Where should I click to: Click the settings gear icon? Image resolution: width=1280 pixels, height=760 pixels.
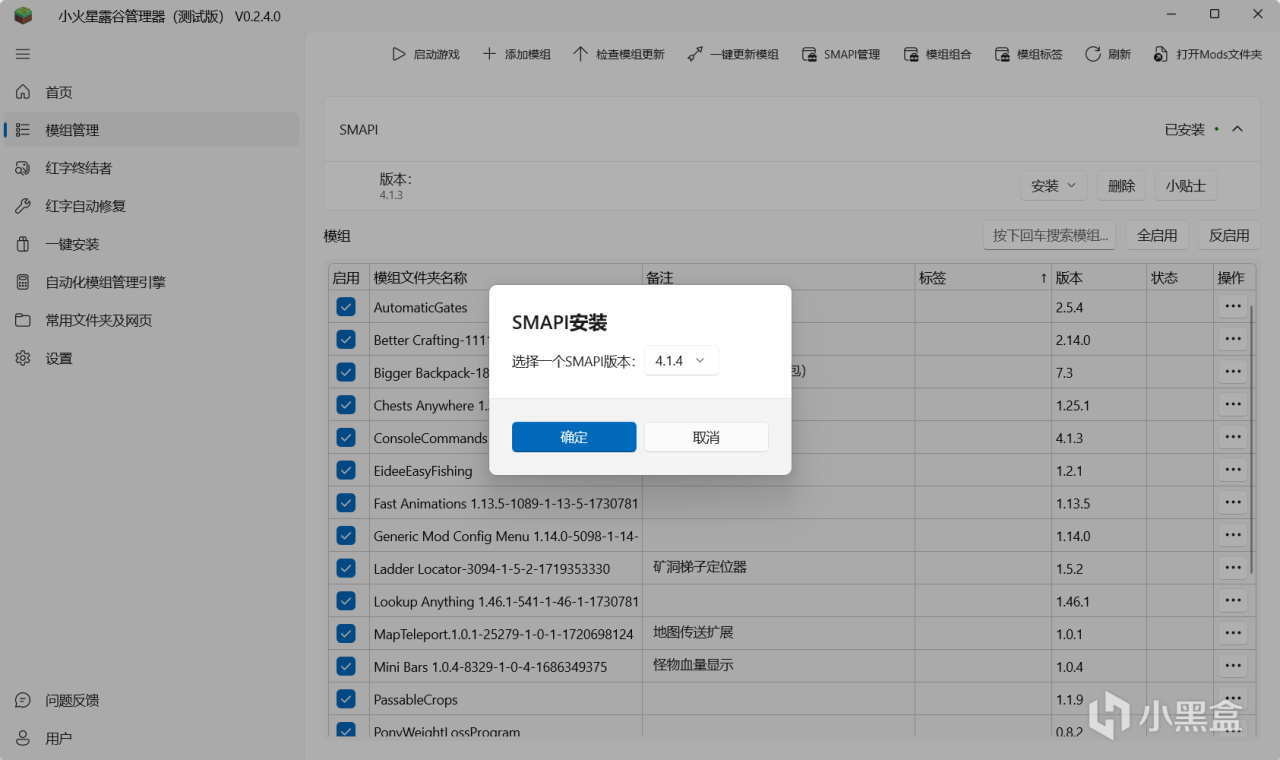pos(23,358)
